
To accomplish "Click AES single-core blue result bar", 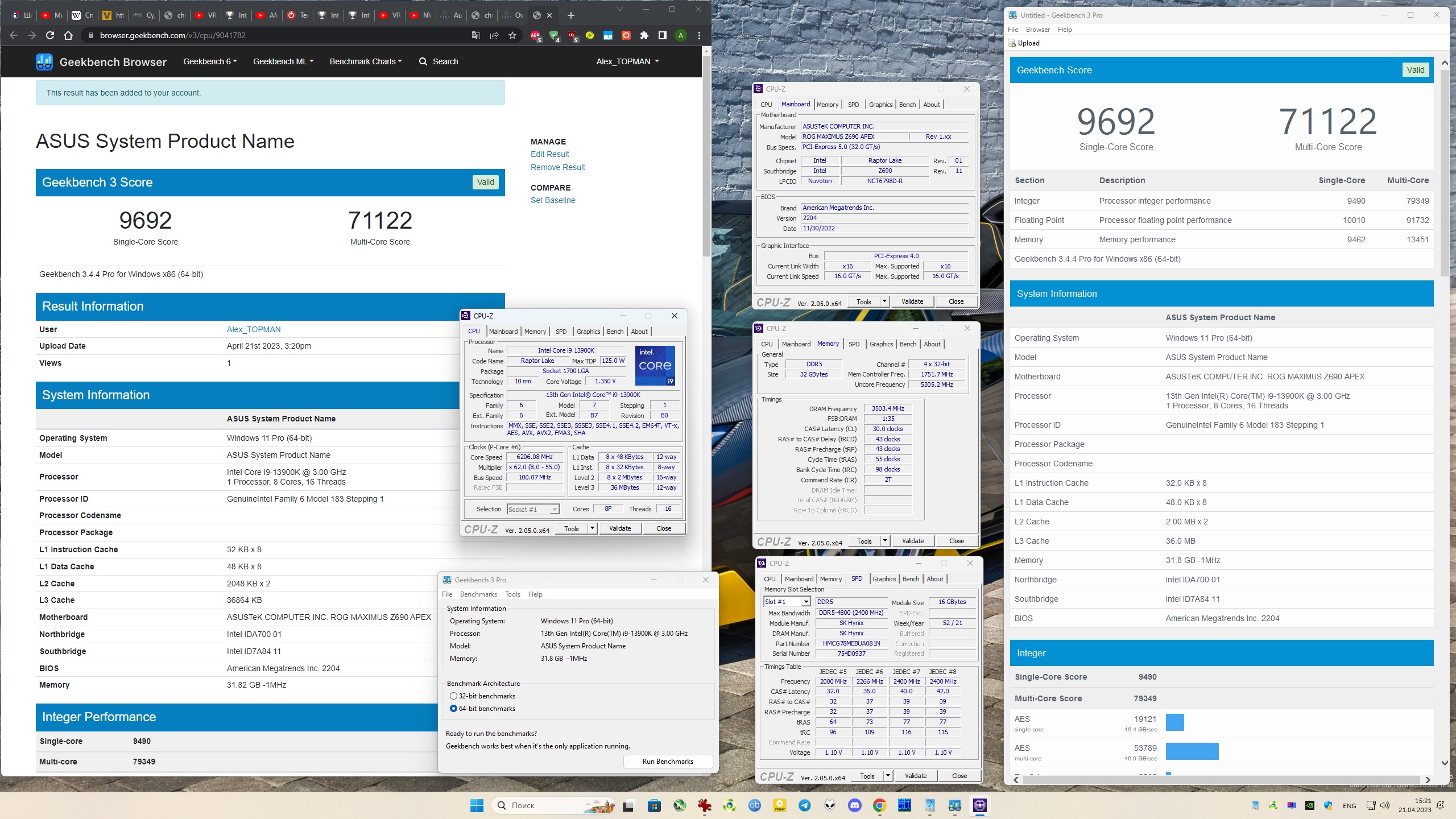I will pos(1174,722).
